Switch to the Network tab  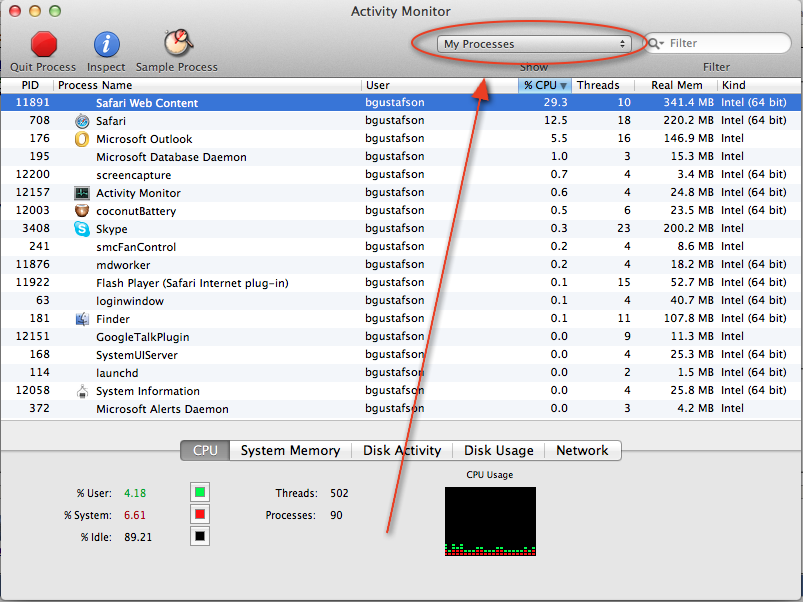582,450
